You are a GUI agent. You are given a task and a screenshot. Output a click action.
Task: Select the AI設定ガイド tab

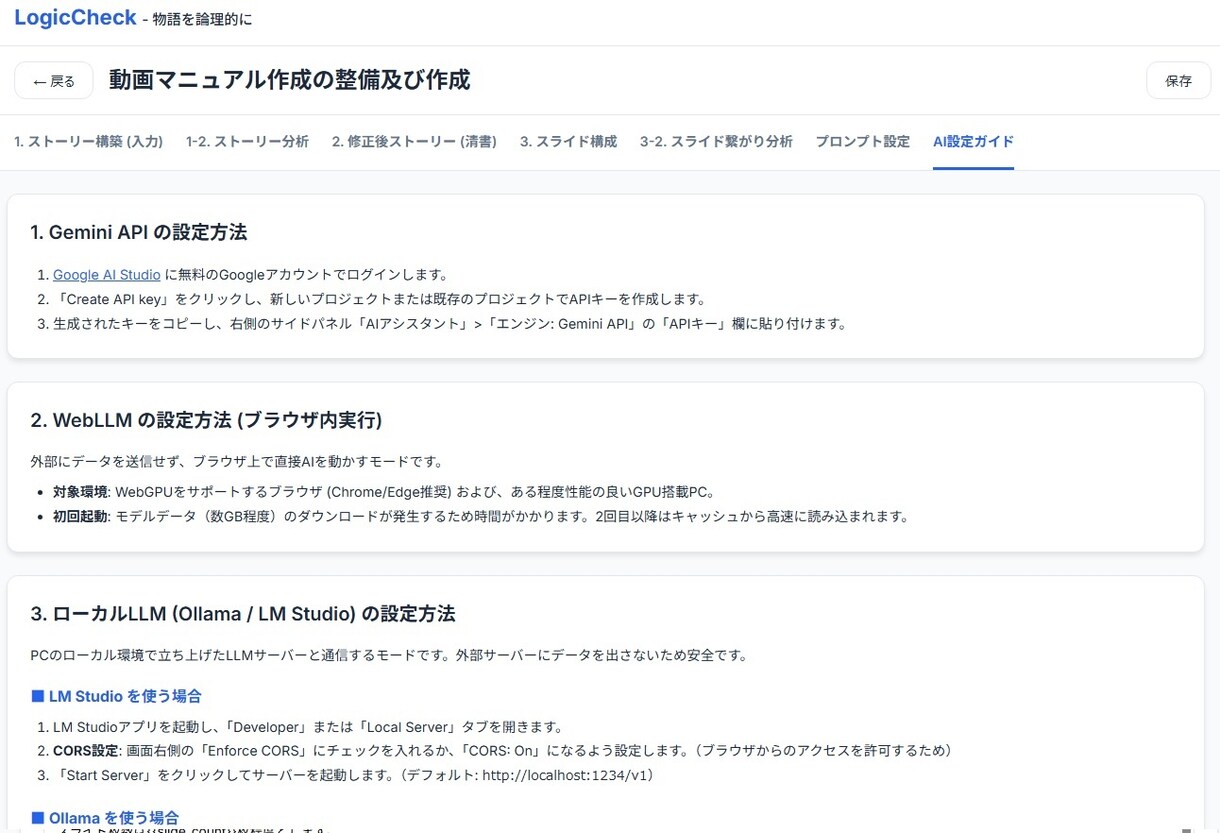(x=973, y=141)
